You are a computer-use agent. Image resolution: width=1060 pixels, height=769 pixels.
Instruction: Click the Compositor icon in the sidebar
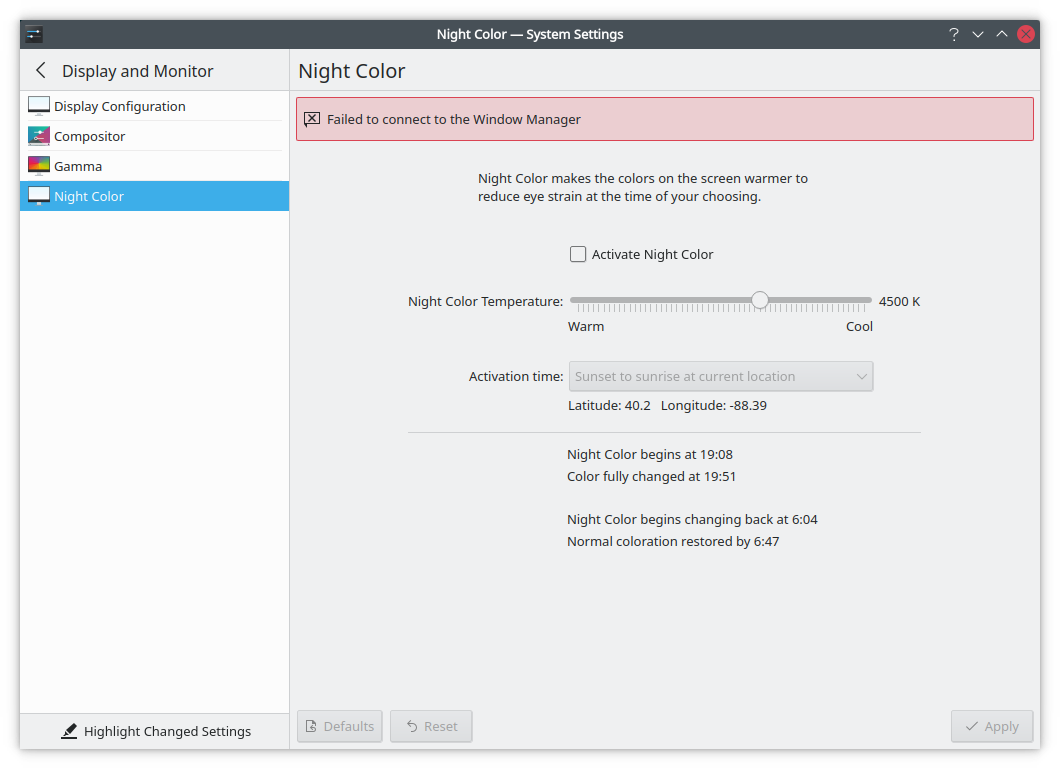pyautogui.click(x=39, y=136)
